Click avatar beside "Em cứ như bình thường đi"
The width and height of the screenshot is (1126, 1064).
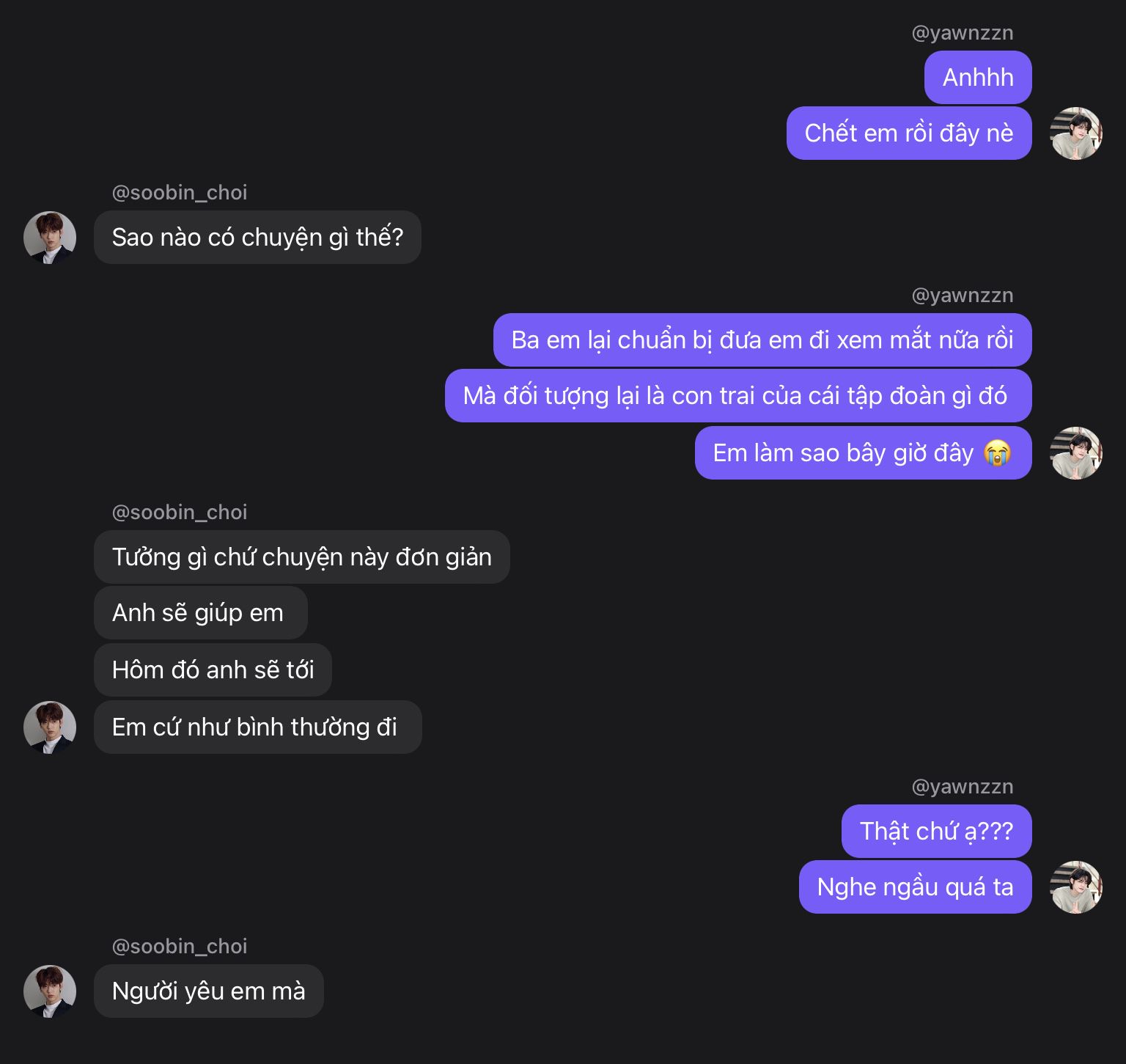pos(50,727)
